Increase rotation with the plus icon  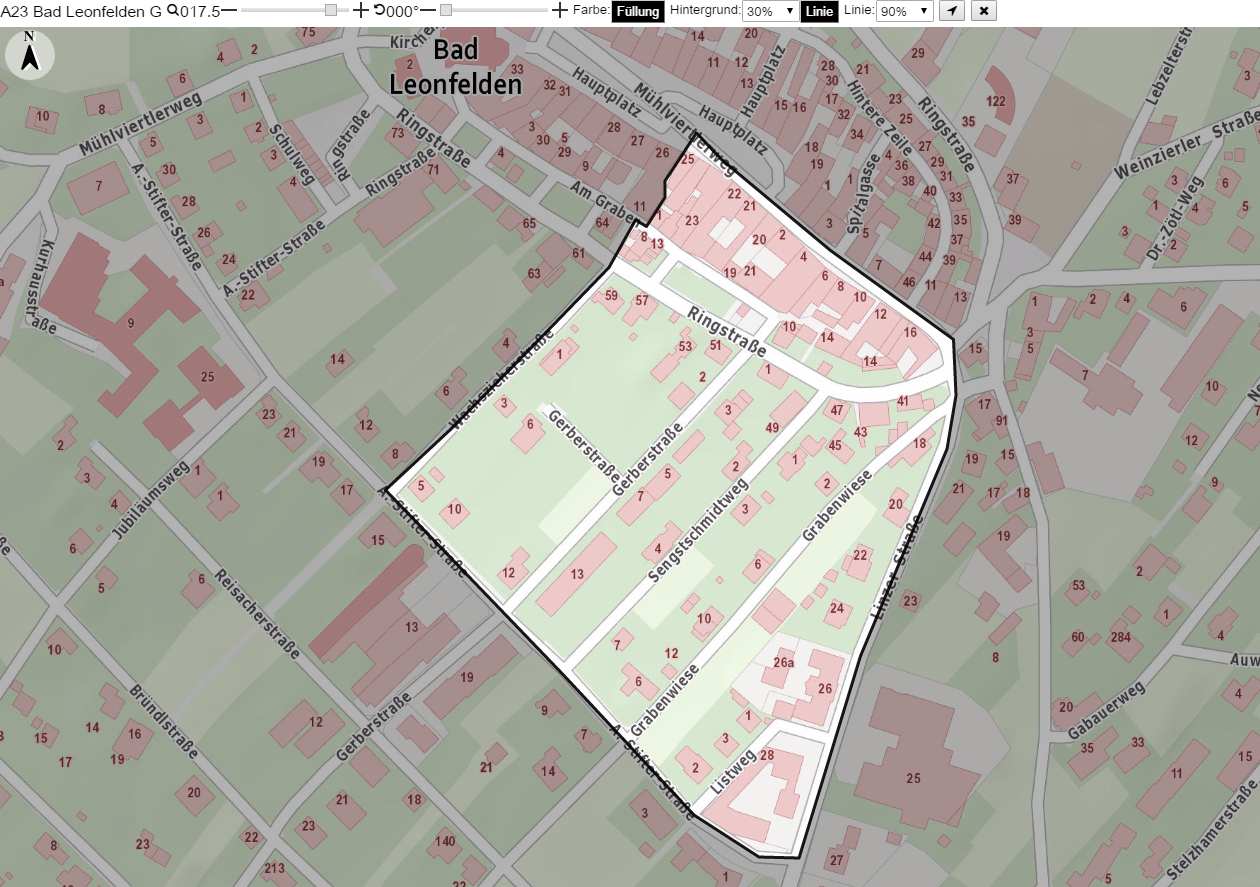560,10
